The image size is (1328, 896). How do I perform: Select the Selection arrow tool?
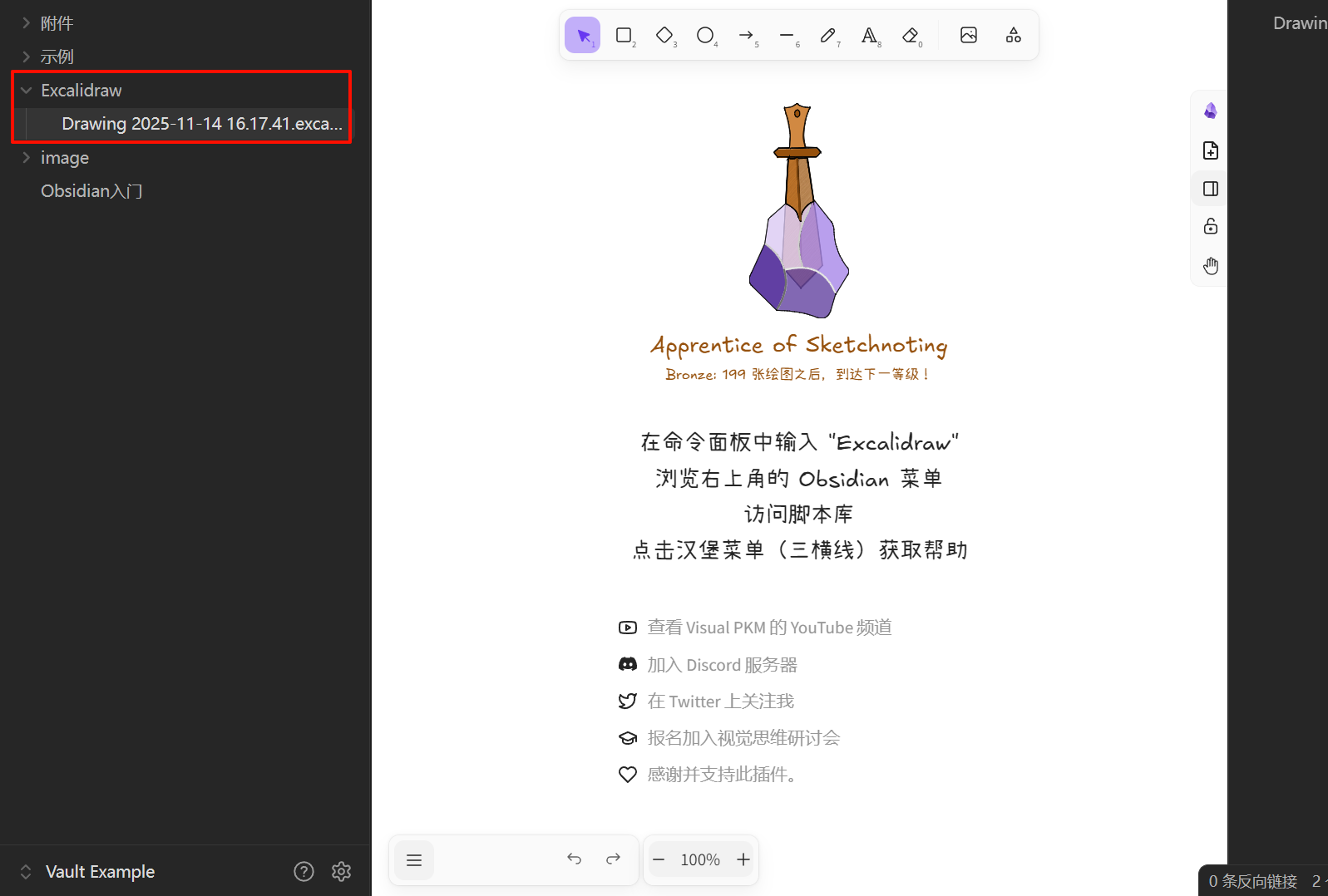(582, 35)
